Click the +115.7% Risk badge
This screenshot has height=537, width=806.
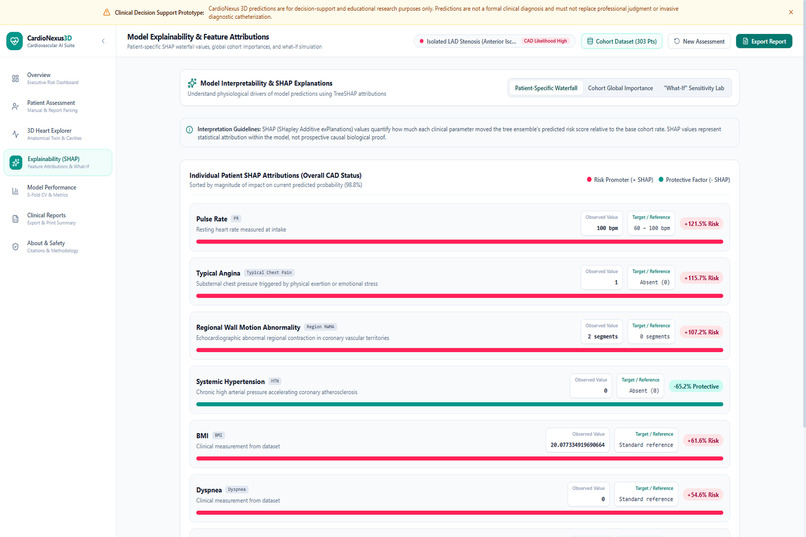(702, 278)
